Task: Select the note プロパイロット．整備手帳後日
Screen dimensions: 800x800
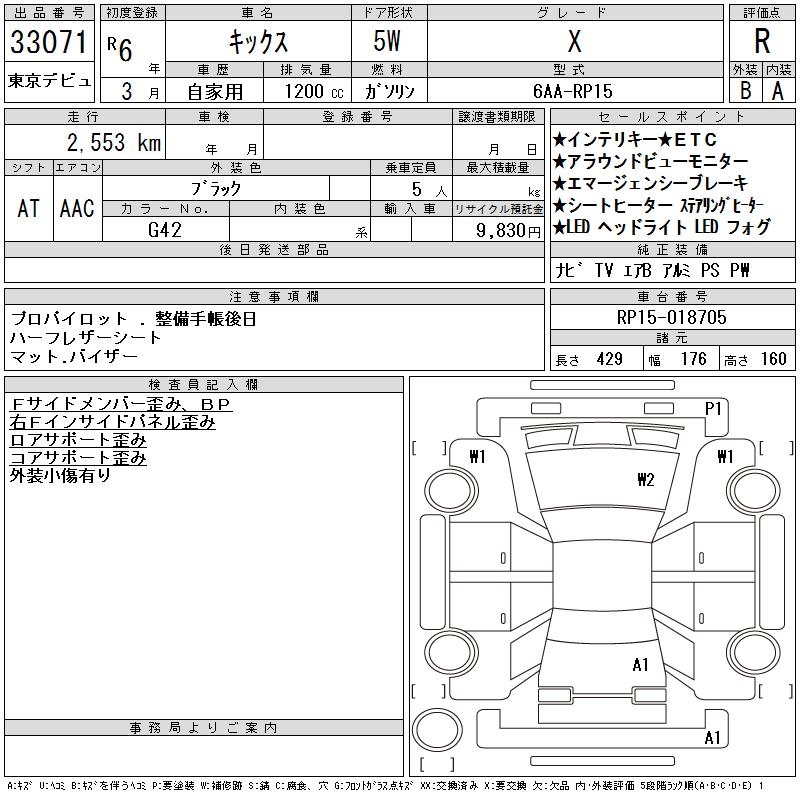Action: [133, 318]
